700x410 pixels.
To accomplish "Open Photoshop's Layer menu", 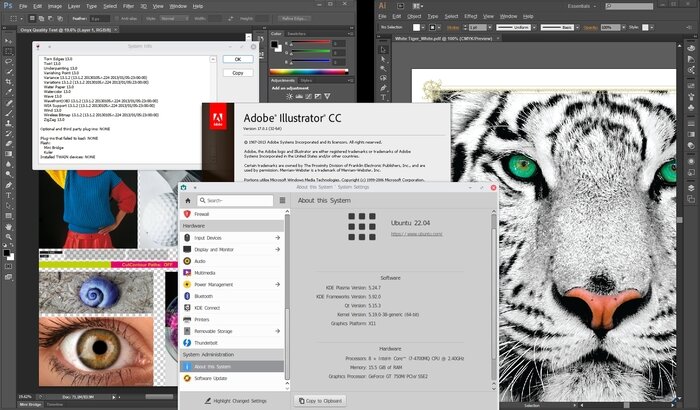I will pos(74,6).
